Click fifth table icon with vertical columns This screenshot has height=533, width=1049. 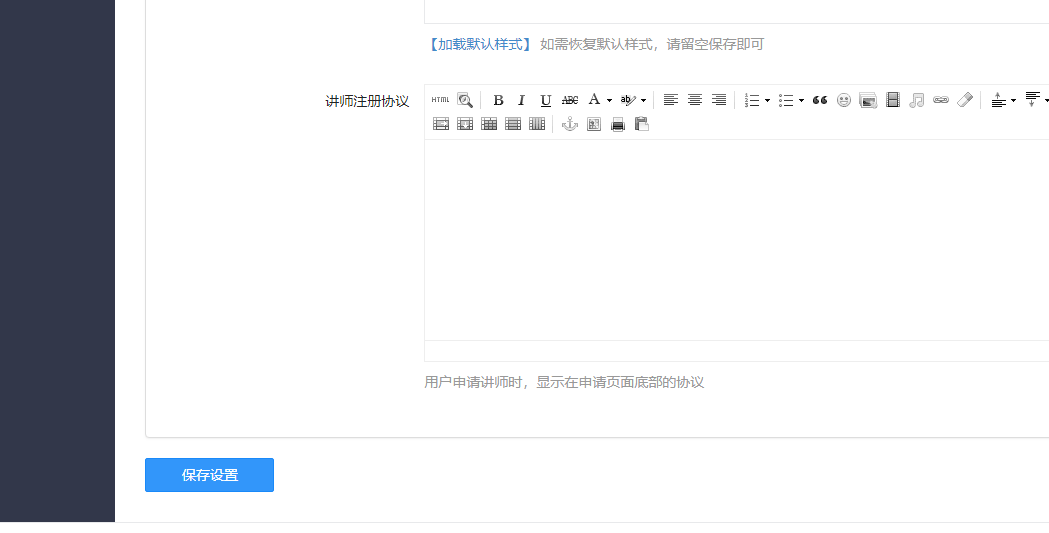click(x=537, y=124)
